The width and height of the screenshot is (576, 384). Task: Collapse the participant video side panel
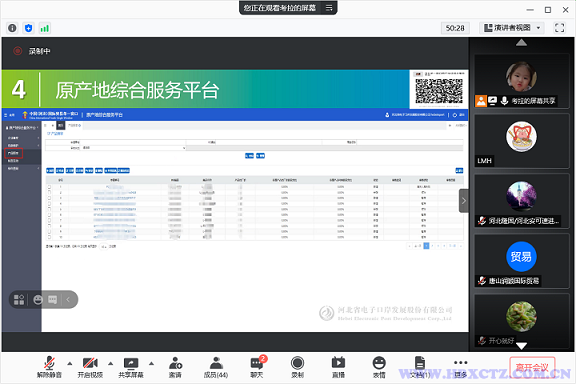[464, 201]
